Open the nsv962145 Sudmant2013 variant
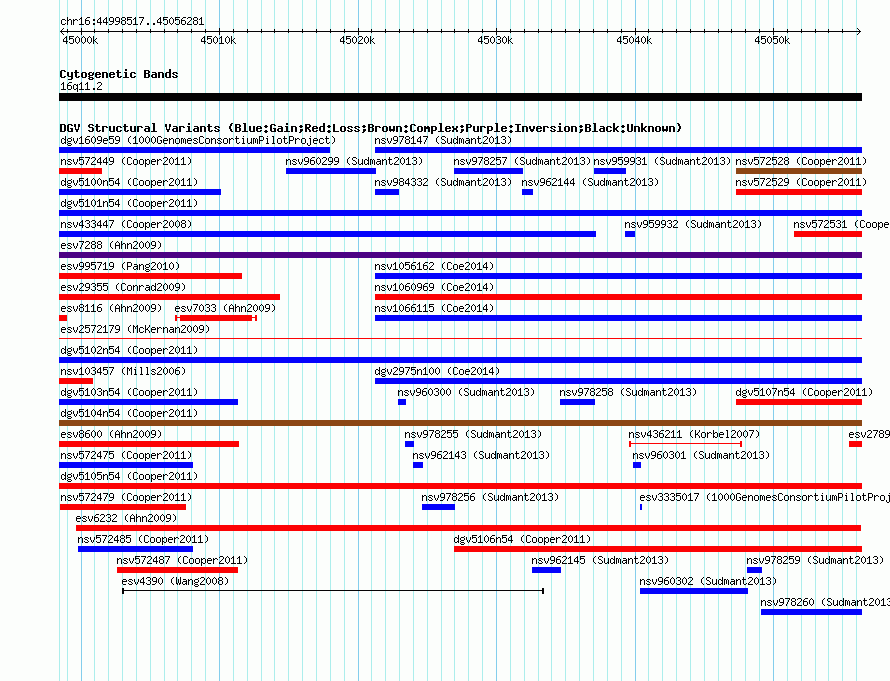 pyautogui.click(x=600, y=560)
